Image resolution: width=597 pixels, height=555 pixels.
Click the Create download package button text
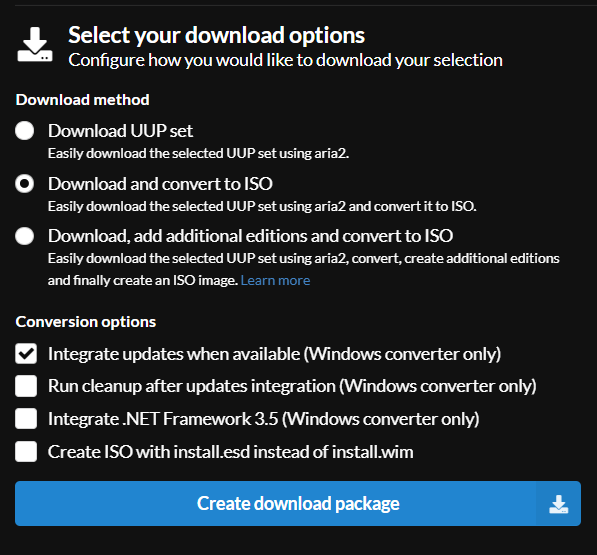tap(298, 504)
